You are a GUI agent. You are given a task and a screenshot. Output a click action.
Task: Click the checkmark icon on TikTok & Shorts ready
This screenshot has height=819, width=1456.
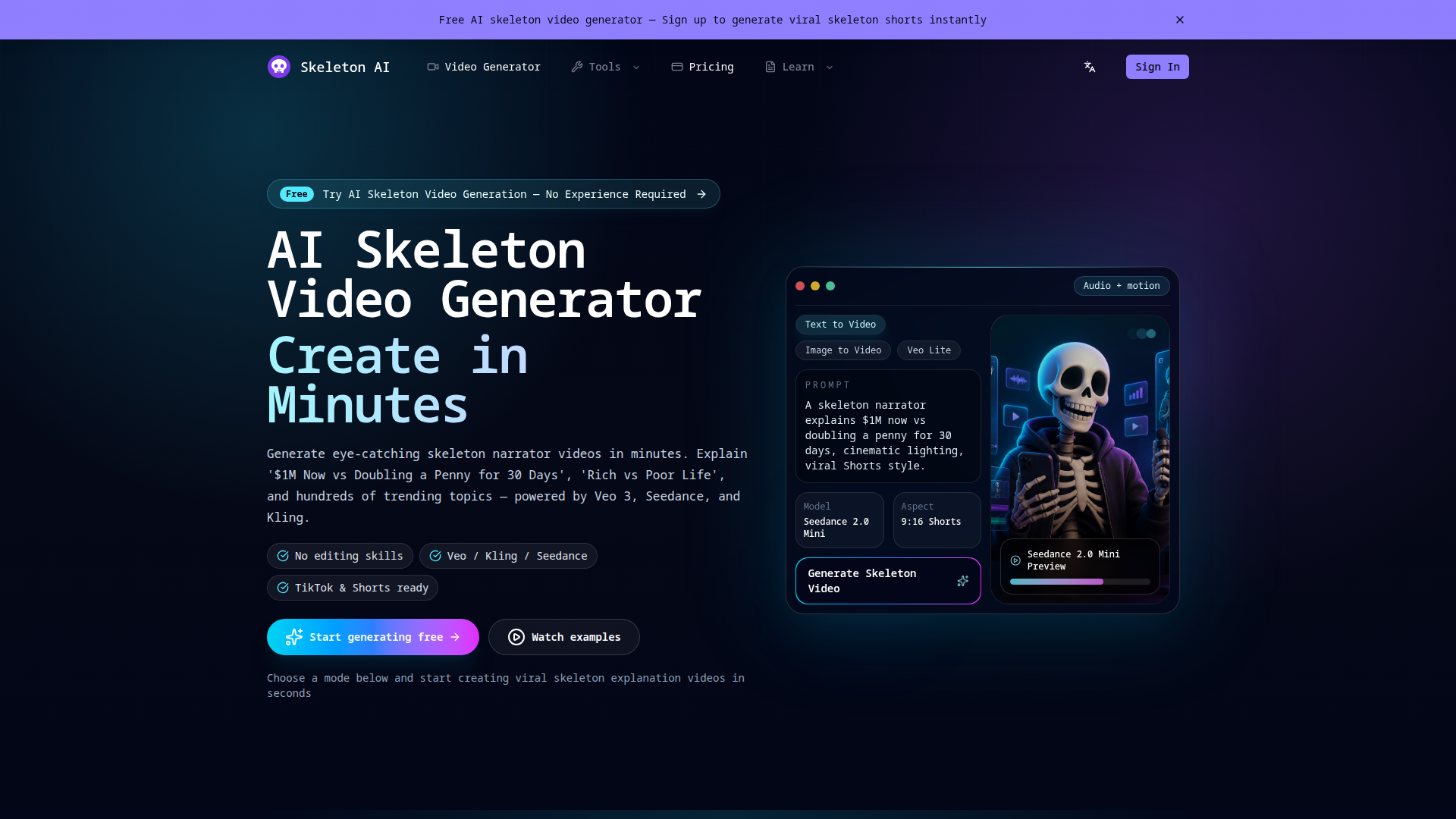[283, 588]
